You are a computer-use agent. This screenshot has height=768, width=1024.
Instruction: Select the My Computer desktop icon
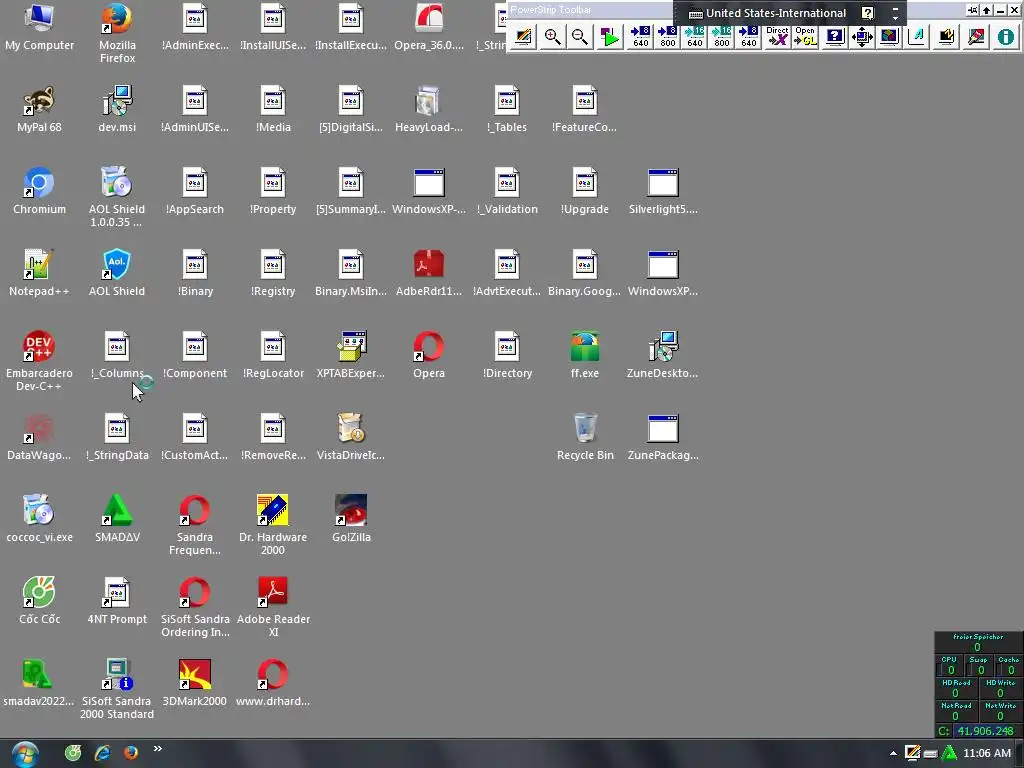coord(39,27)
